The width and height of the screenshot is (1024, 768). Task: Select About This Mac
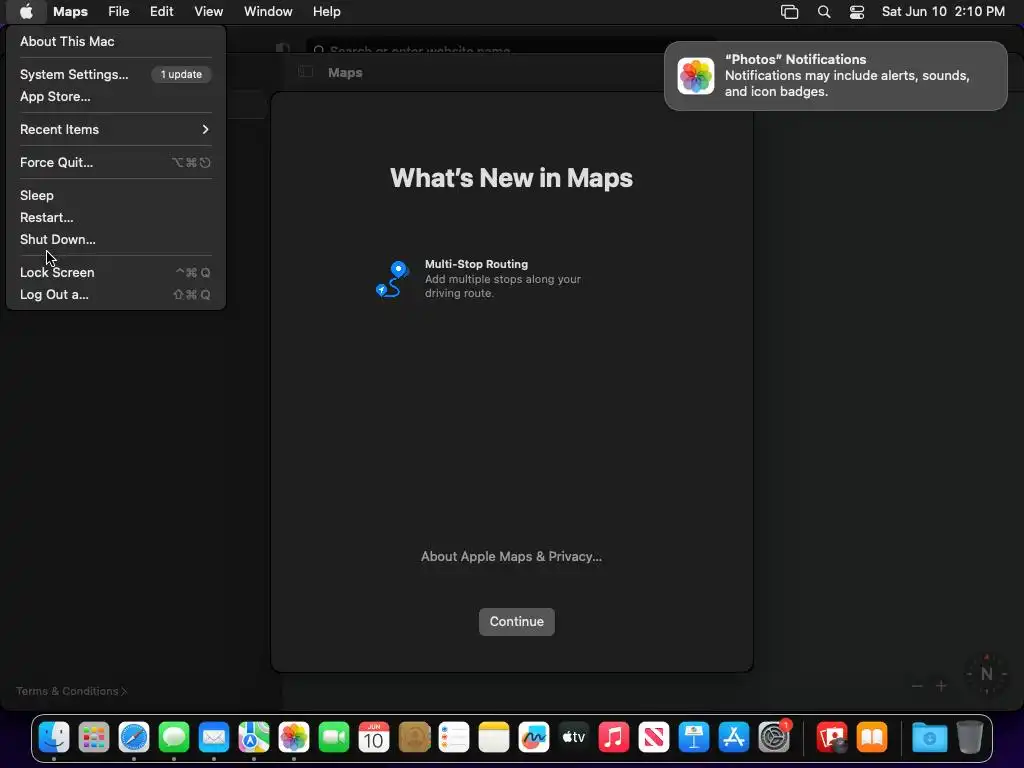(116, 41)
